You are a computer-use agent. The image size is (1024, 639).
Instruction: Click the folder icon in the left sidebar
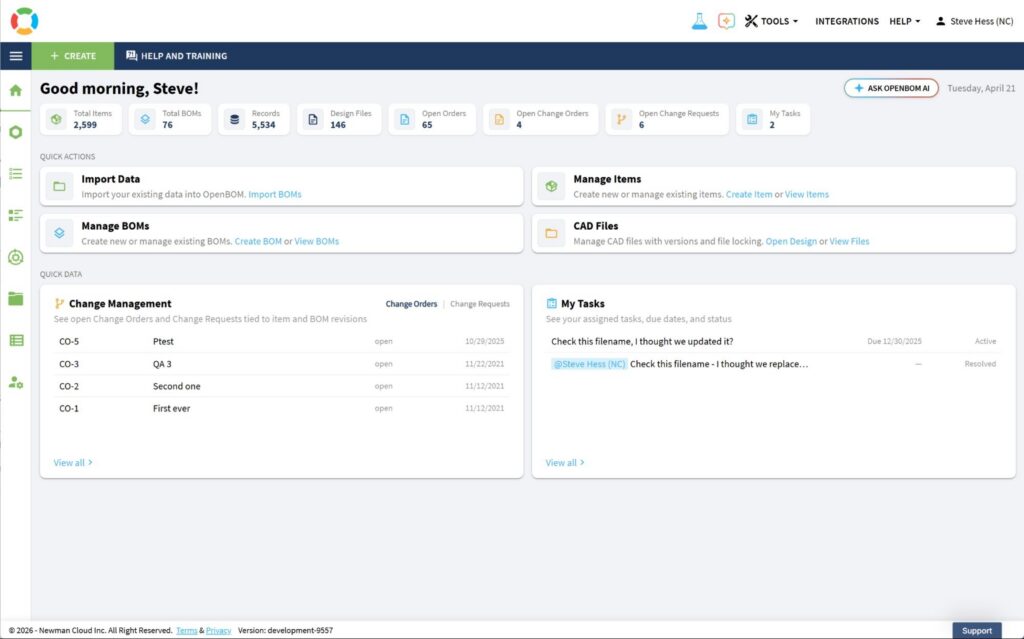coord(15,298)
